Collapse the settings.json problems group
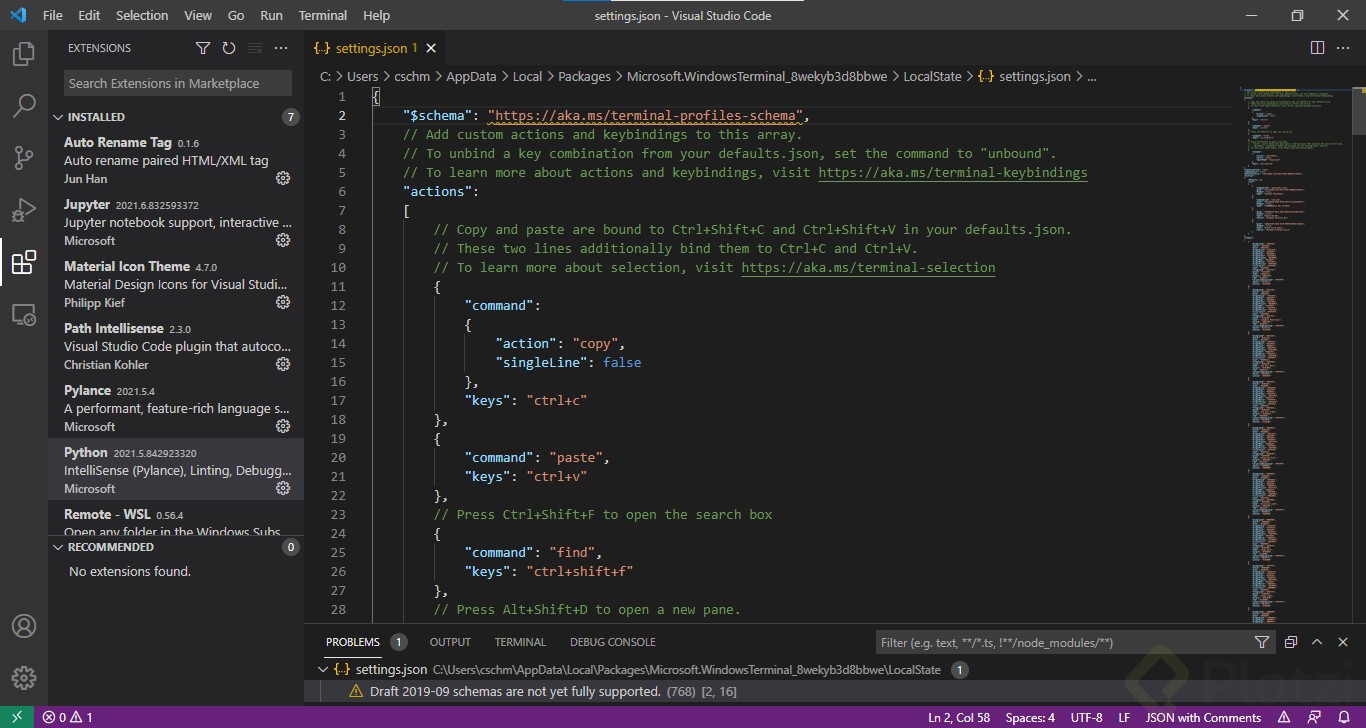 [322, 669]
